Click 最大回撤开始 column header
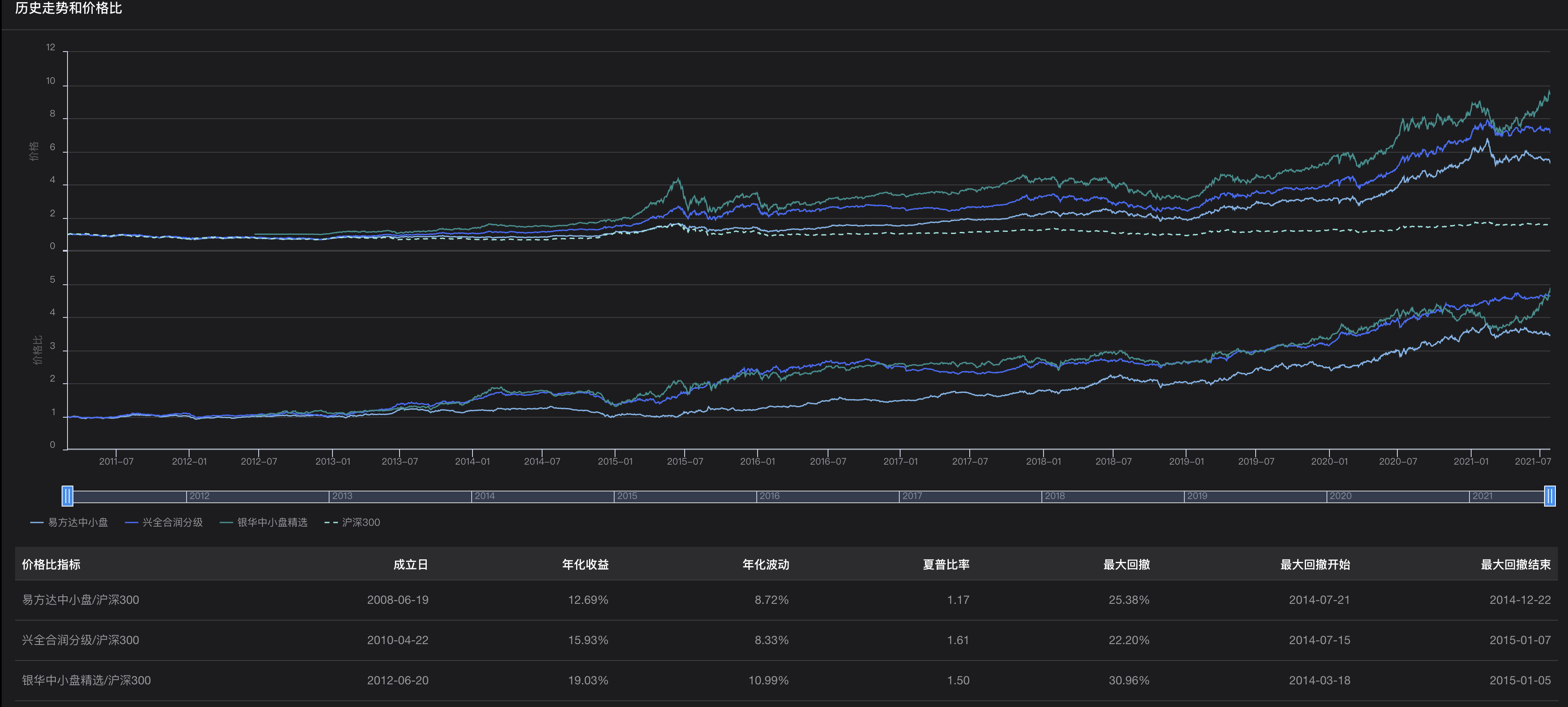The image size is (1568, 707). tap(1315, 564)
